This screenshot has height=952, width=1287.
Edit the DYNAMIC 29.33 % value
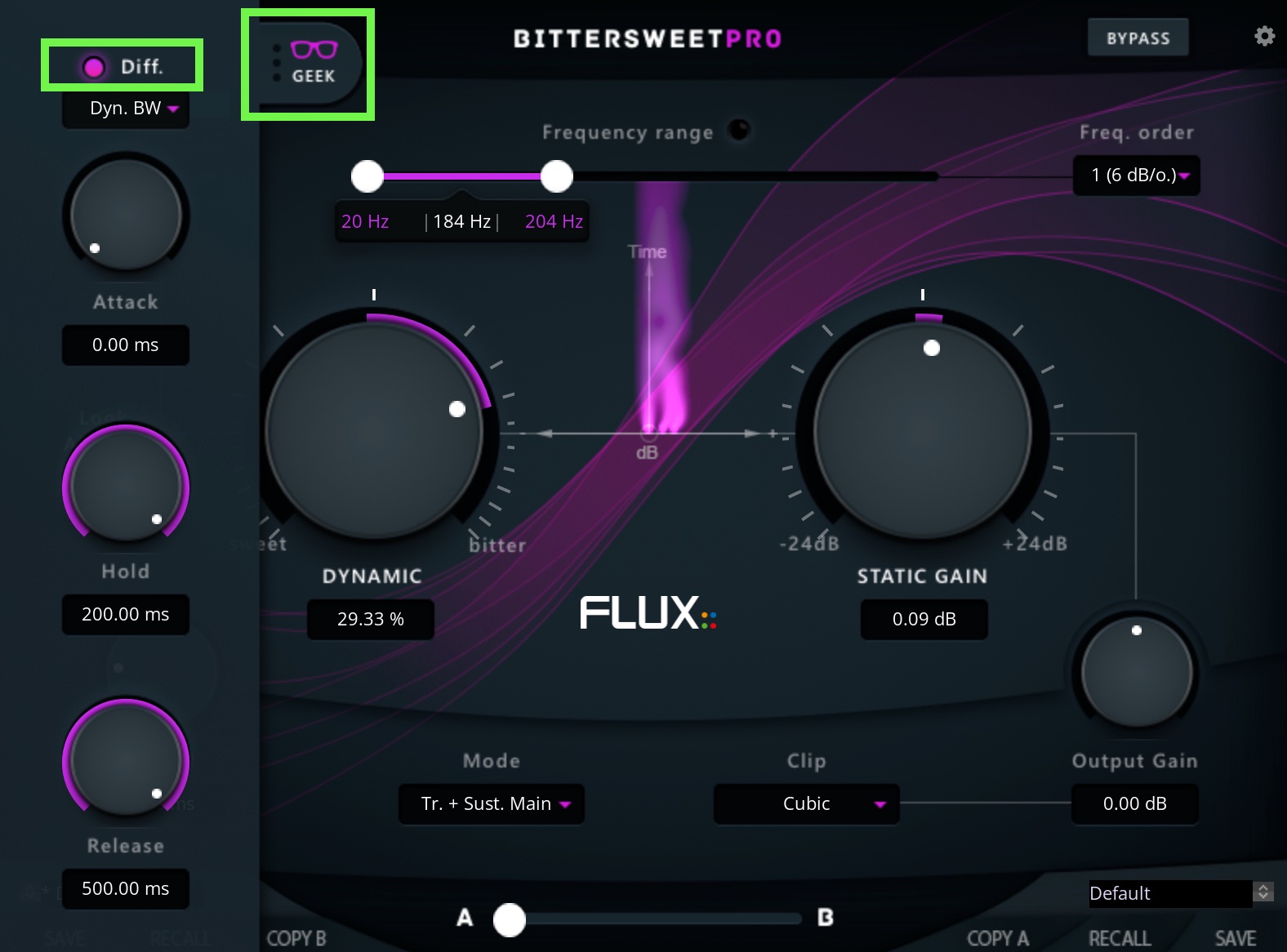tap(371, 619)
